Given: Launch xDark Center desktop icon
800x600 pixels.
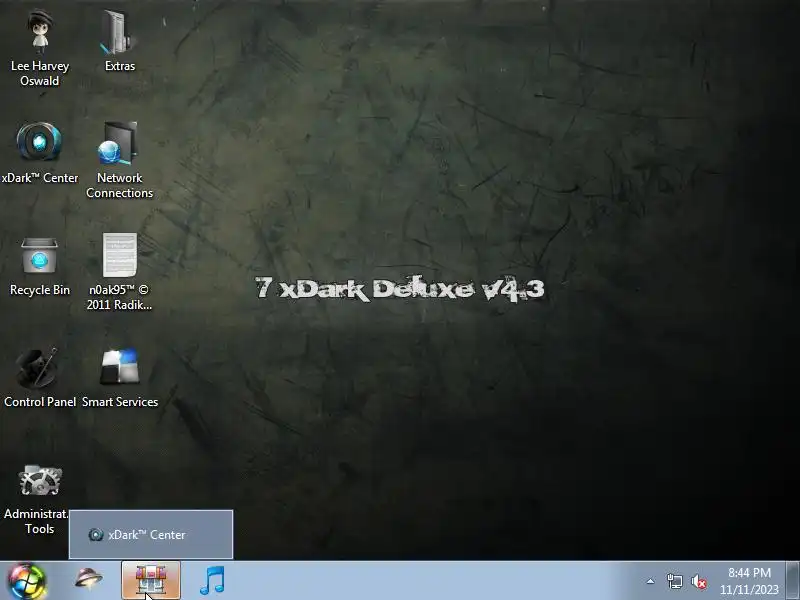Looking at the screenshot, I should tap(40, 153).
